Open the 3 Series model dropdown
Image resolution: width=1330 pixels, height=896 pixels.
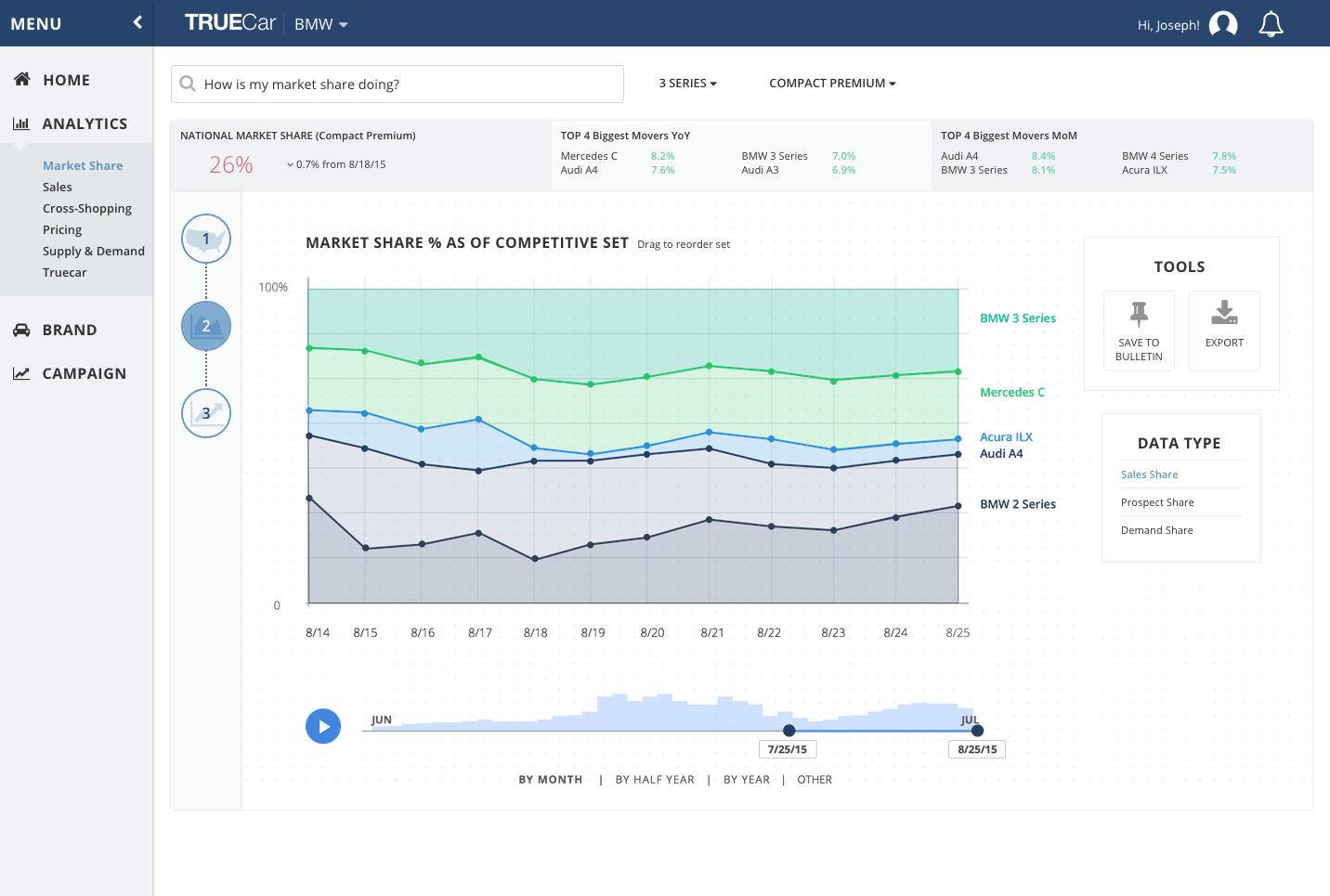pos(688,83)
